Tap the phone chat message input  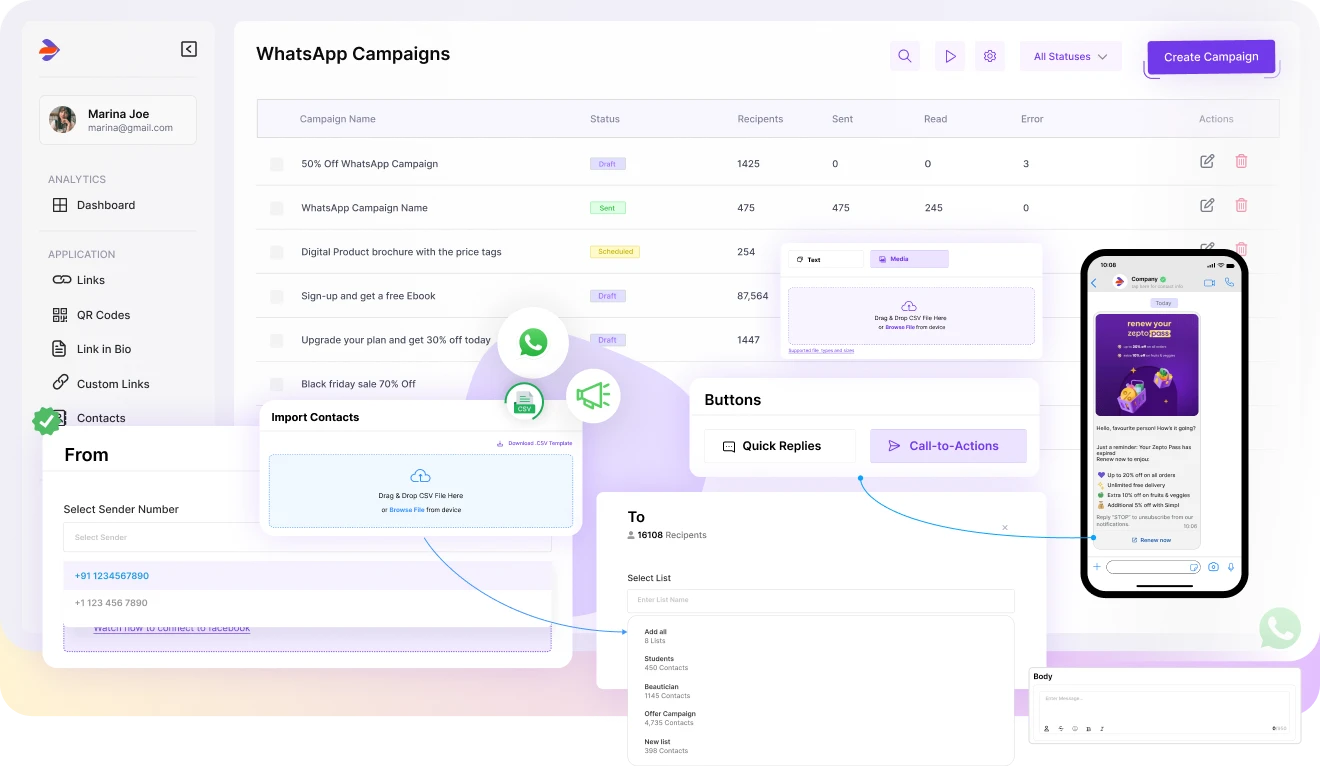(x=1153, y=567)
